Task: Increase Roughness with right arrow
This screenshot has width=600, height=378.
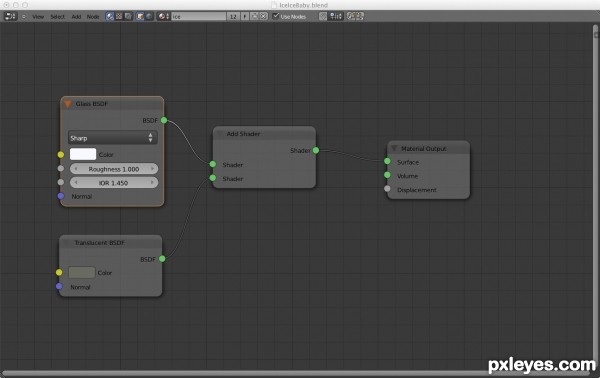Action: (x=152, y=169)
